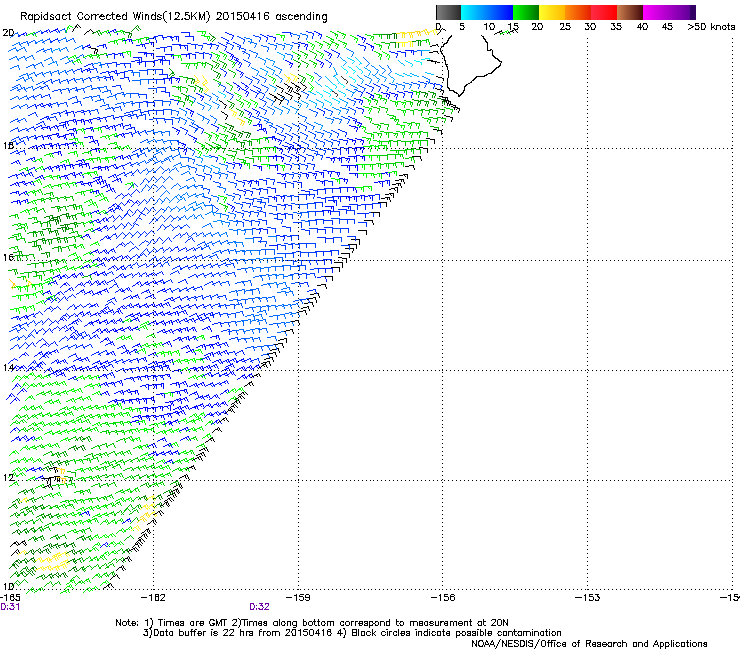Image resolution: width=740 pixels, height=650 pixels.
Task: Click the chart title 'Rapidscat Corrected Winds'
Action: pyautogui.click(x=91, y=16)
